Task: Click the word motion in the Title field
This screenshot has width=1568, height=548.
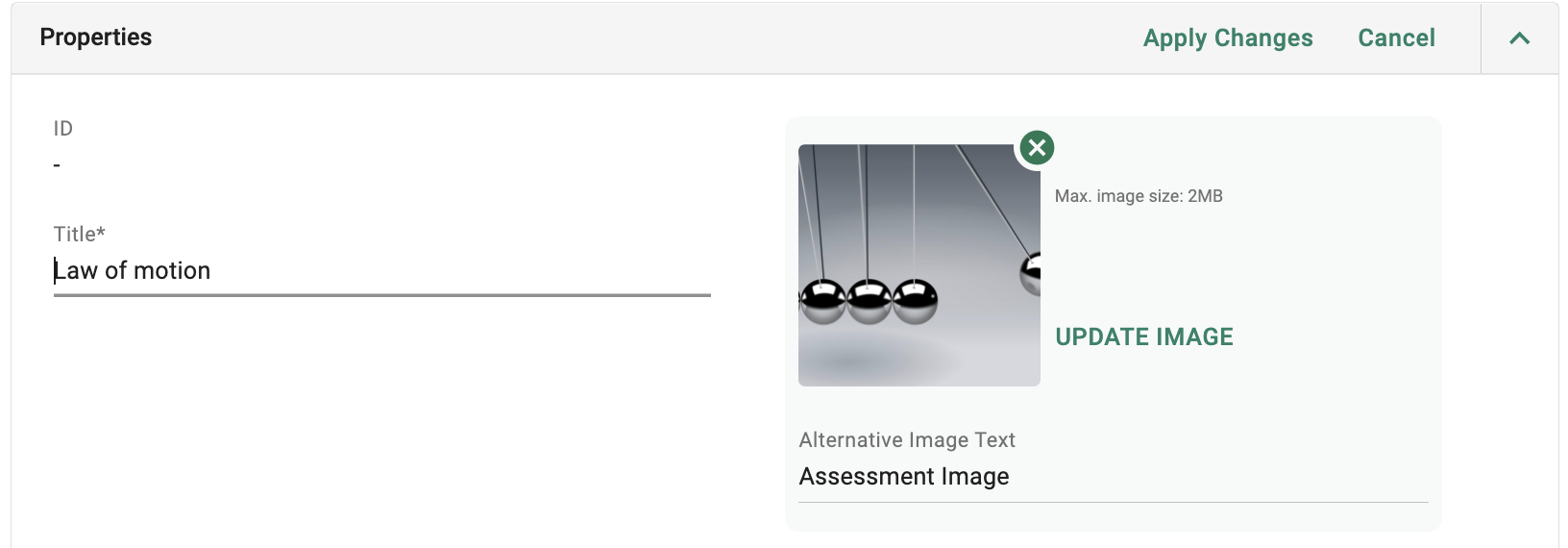Action: [172, 271]
